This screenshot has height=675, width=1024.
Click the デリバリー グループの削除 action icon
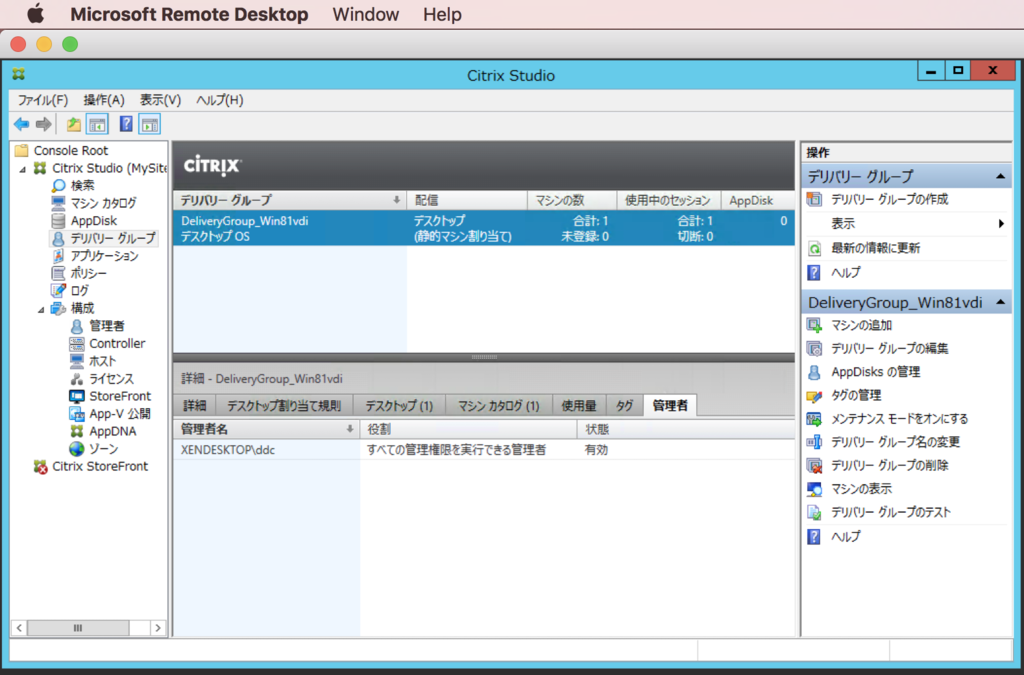(x=814, y=465)
